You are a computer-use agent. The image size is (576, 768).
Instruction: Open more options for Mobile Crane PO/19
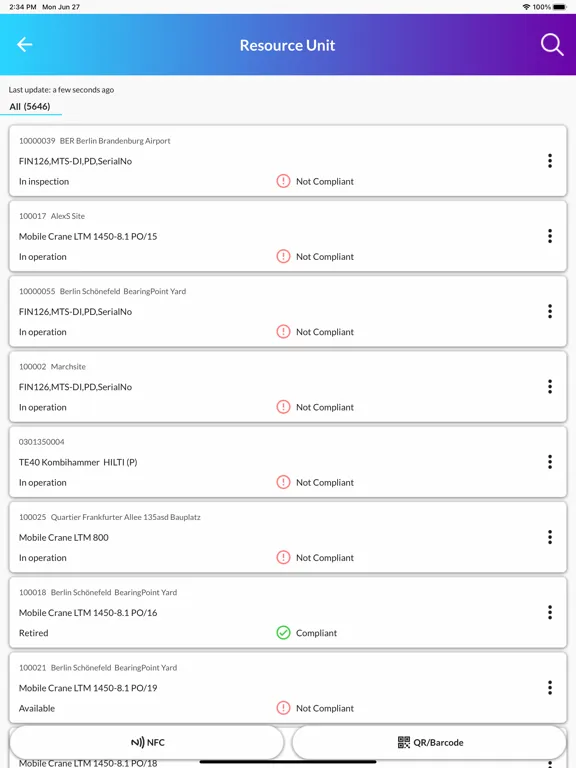pyautogui.click(x=550, y=688)
